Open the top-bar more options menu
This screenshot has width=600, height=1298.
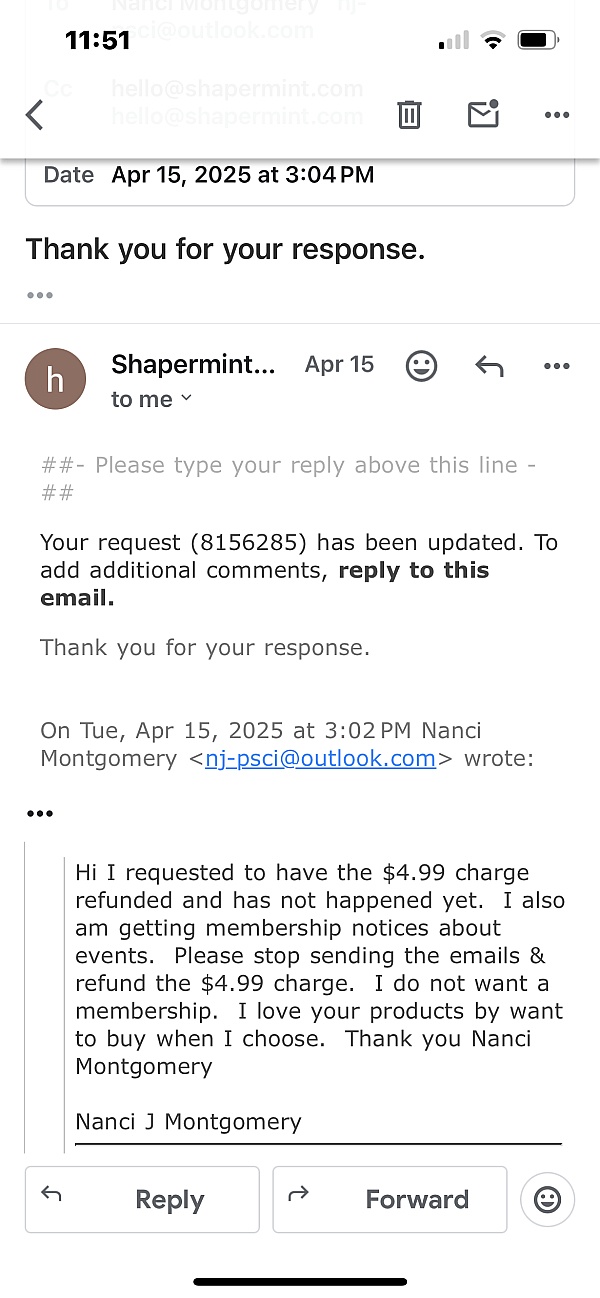click(x=557, y=115)
